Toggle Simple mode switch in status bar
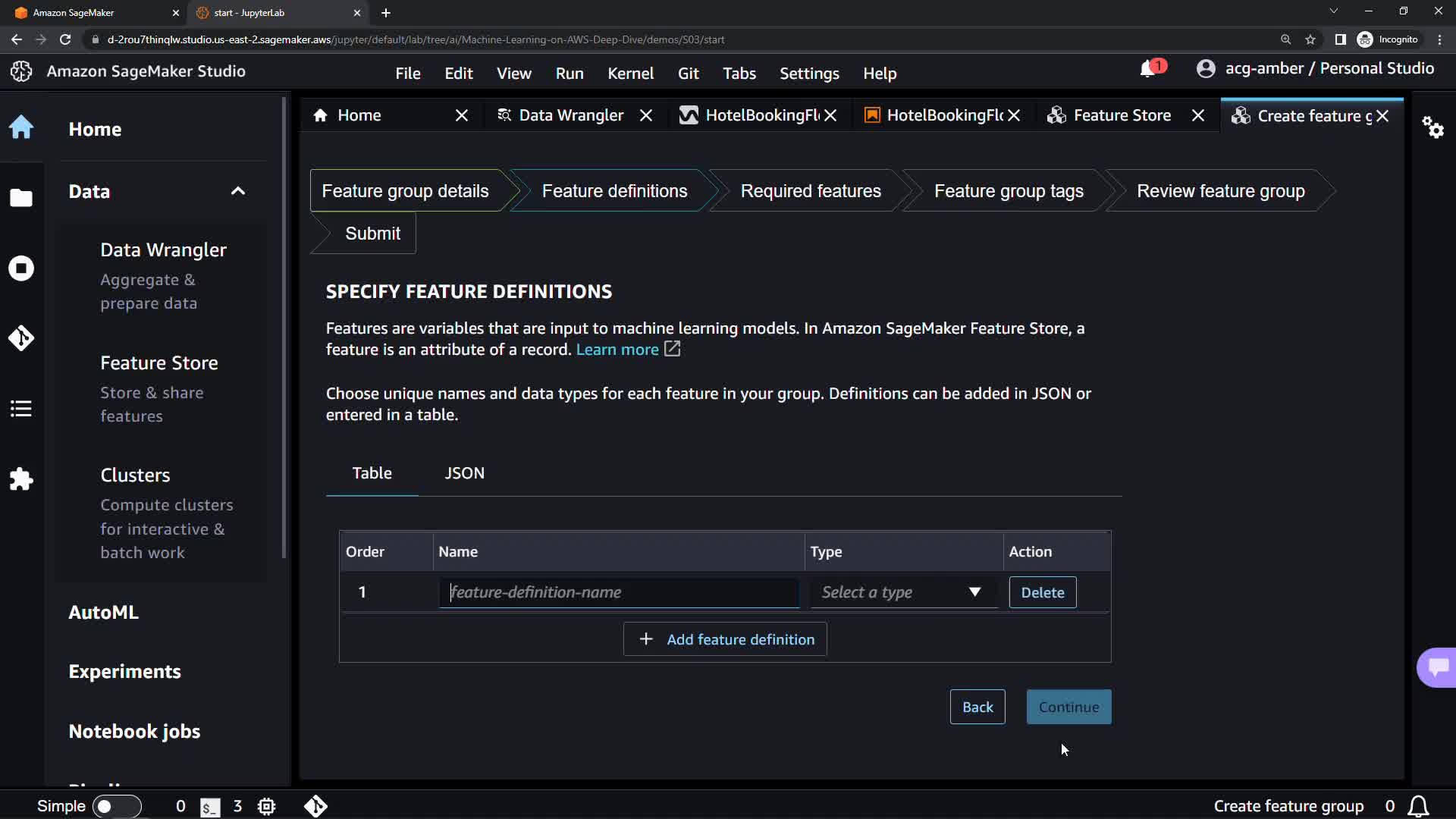 116,806
